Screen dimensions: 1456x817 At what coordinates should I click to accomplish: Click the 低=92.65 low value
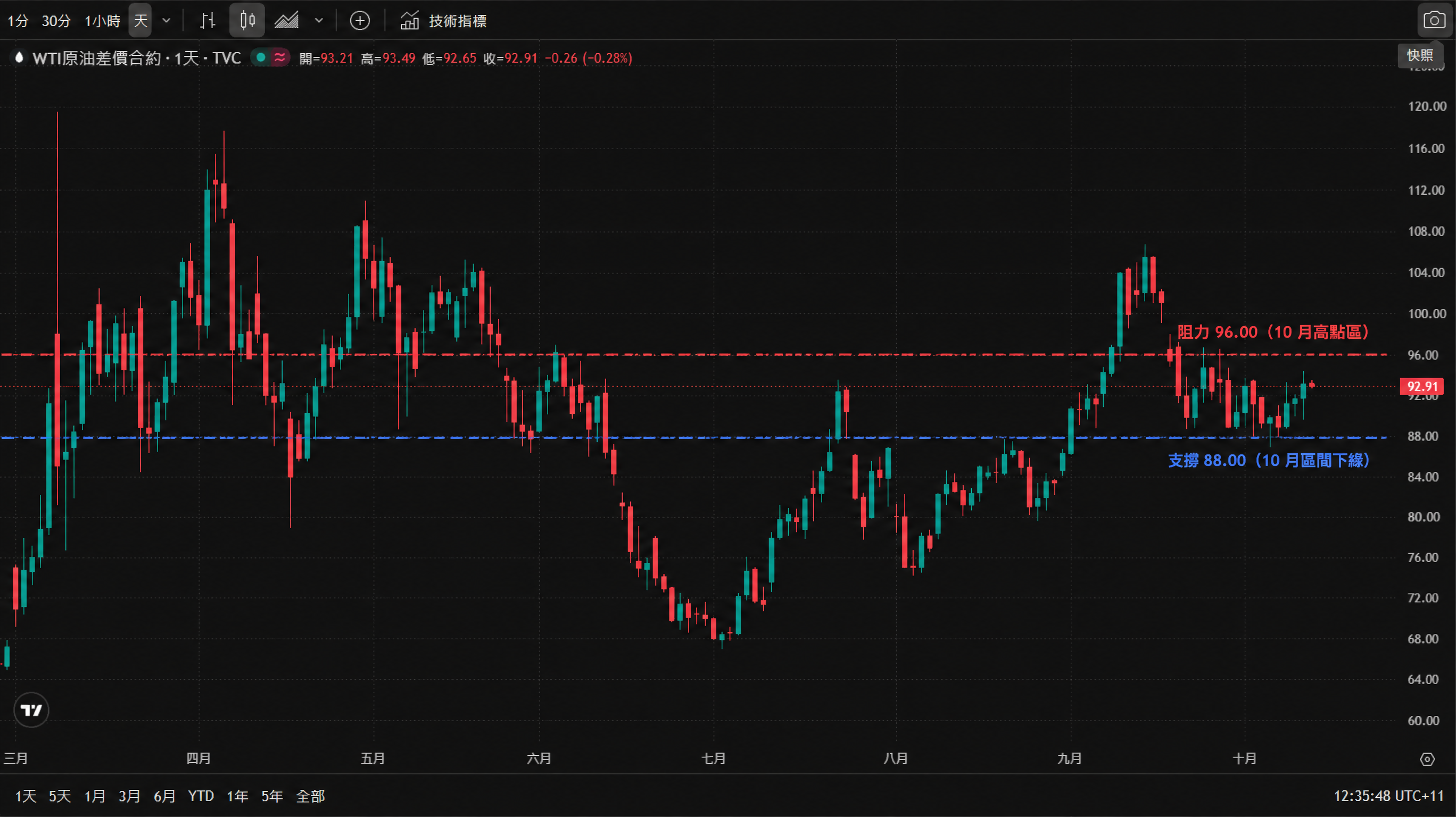[x=449, y=58]
